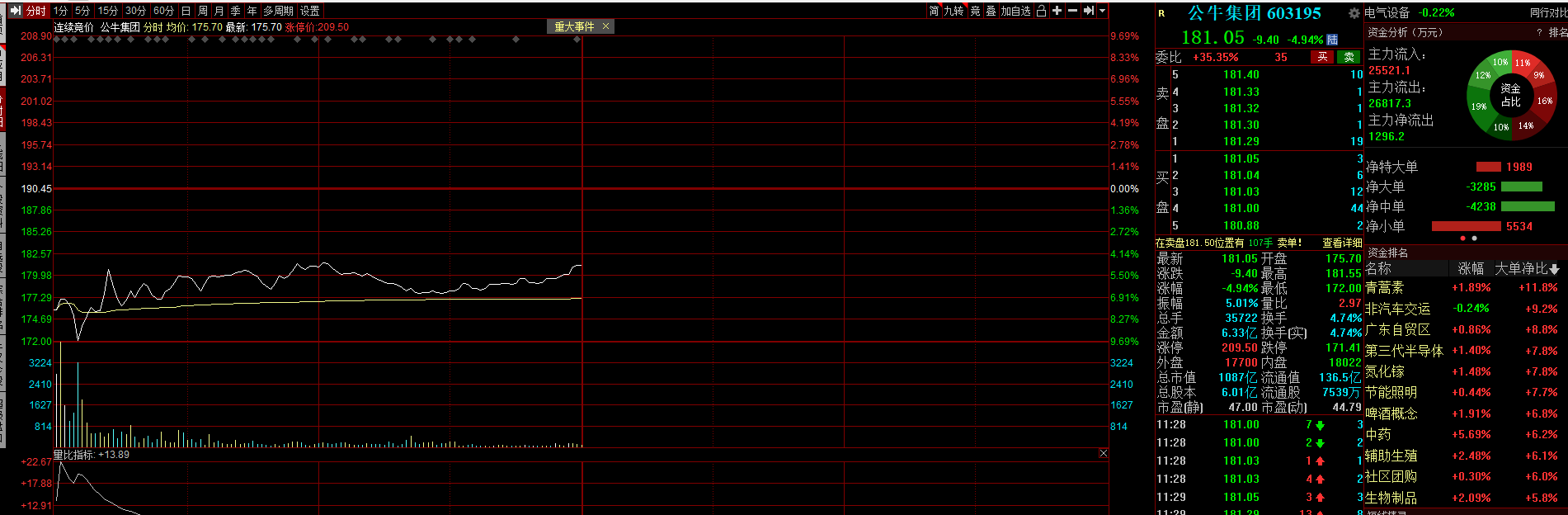The image size is (1568, 515).
Task: Open the 九转 indicator option
Action: pyautogui.click(x=954, y=11)
